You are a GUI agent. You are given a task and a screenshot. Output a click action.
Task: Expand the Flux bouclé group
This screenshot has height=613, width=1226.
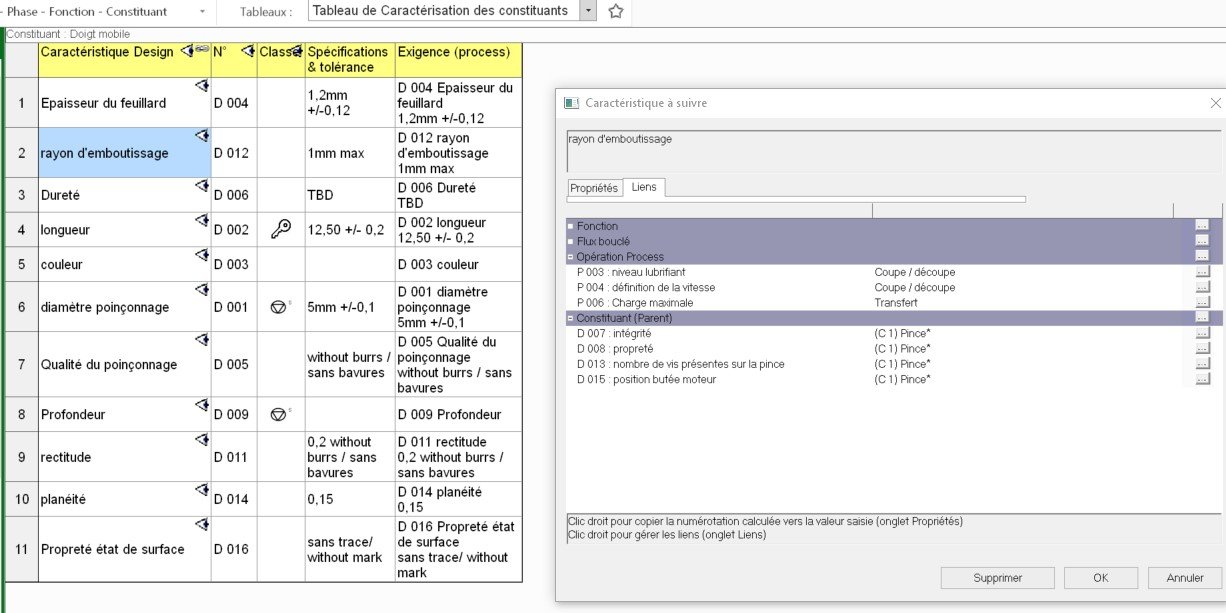[570, 242]
